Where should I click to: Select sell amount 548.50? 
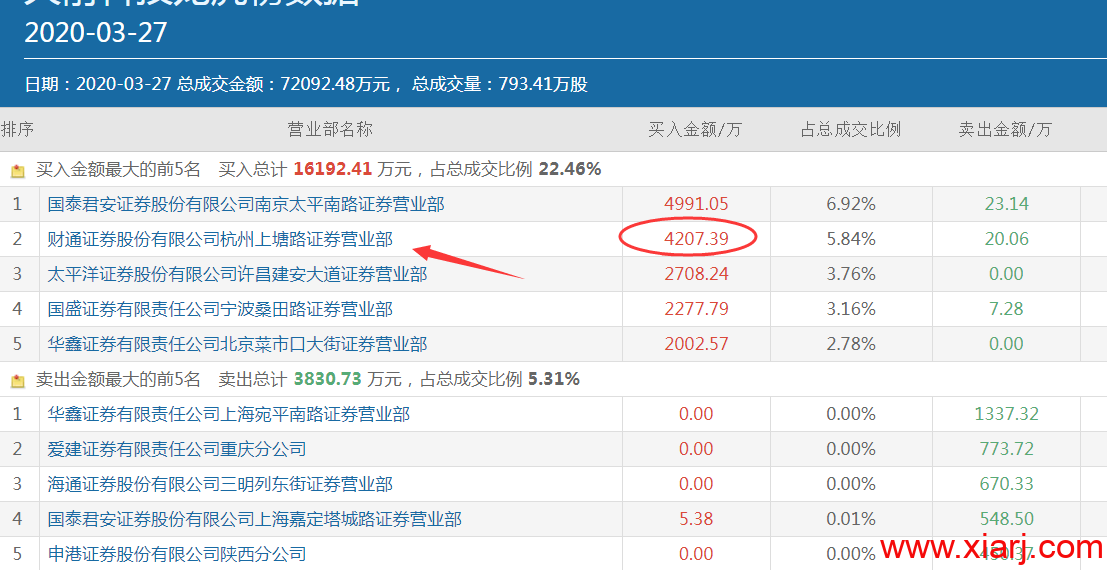point(1007,519)
